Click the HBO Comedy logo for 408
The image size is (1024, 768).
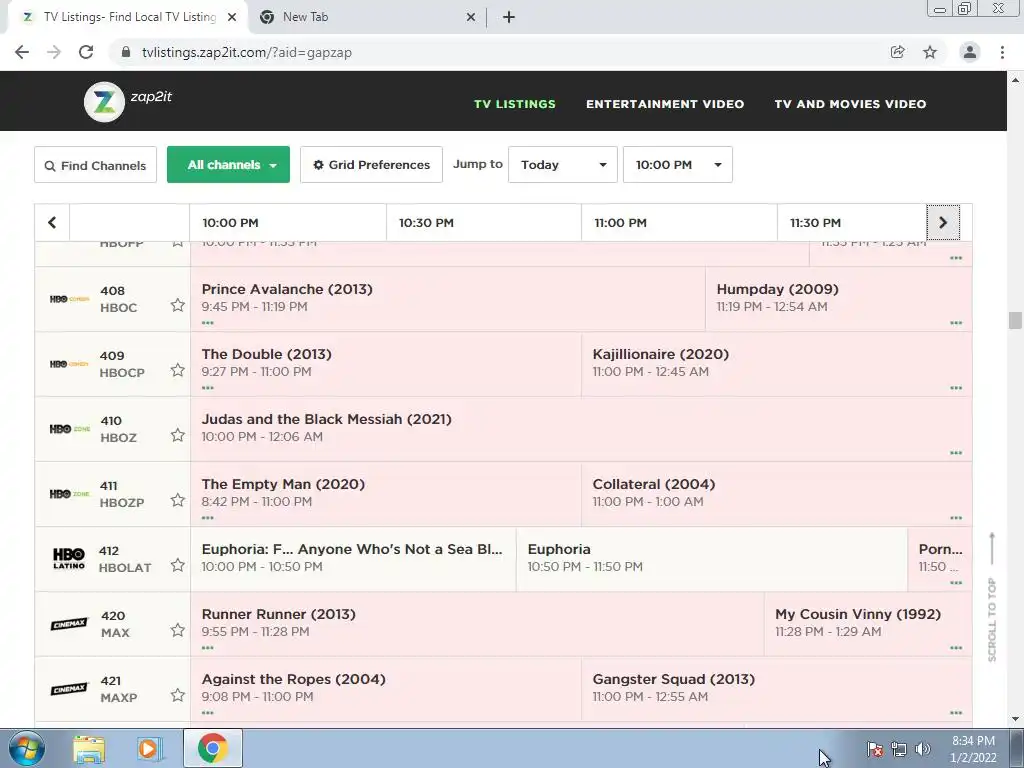point(69,299)
